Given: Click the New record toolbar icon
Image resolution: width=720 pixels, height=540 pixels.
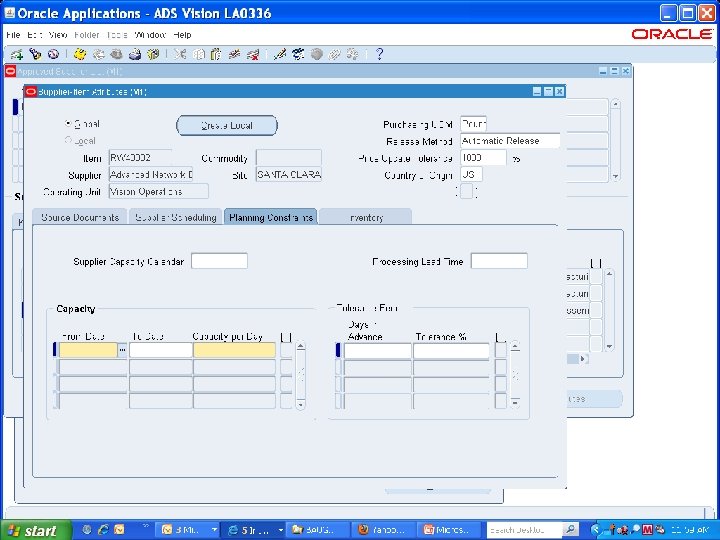Looking at the screenshot, I should (x=17, y=54).
